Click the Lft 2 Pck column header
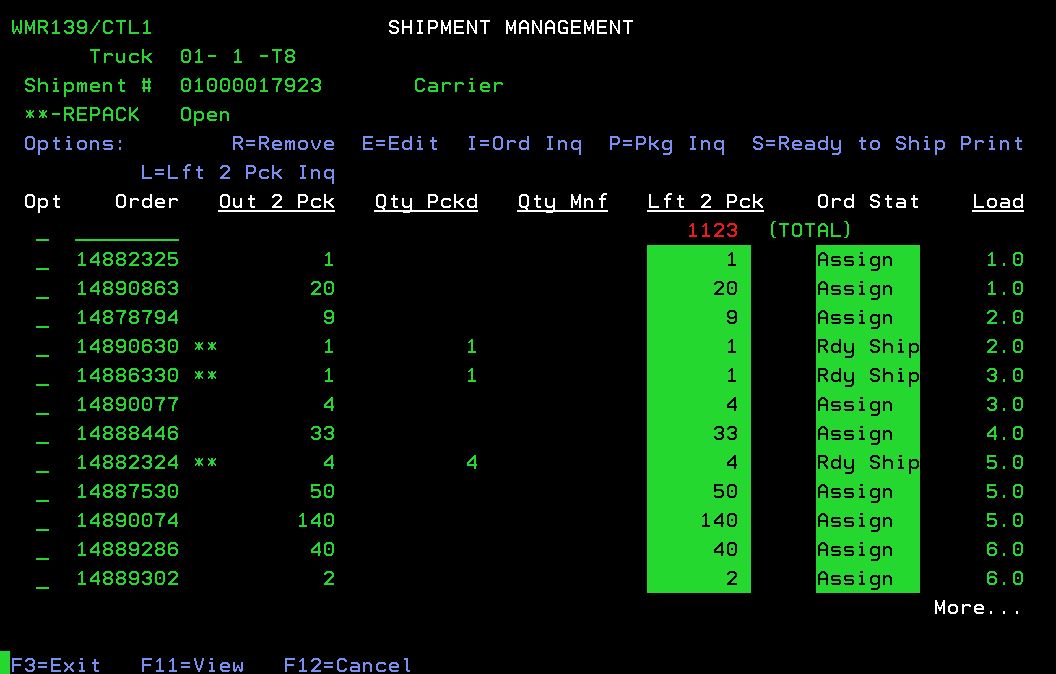Viewport: 1056px width, 674px height. click(x=705, y=202)
